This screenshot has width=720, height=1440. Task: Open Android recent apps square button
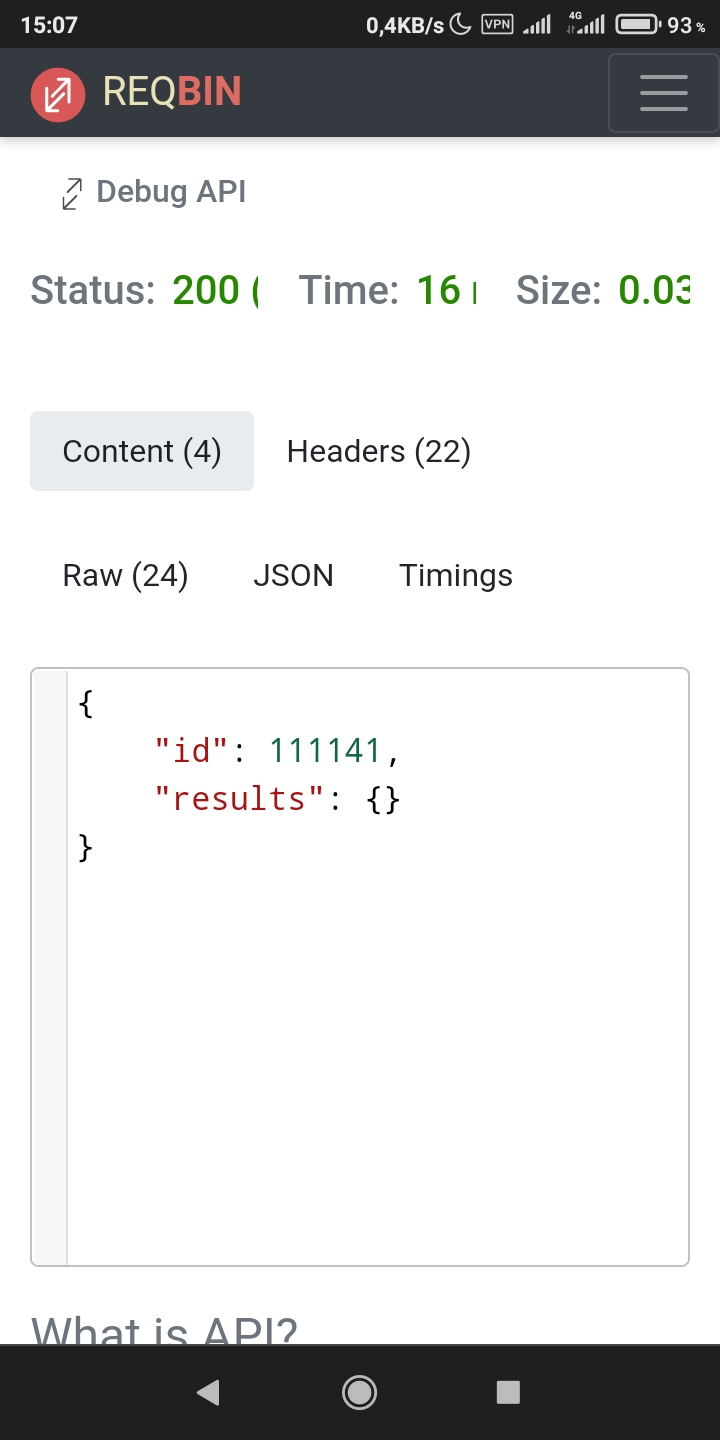[x=508, y=1392]
